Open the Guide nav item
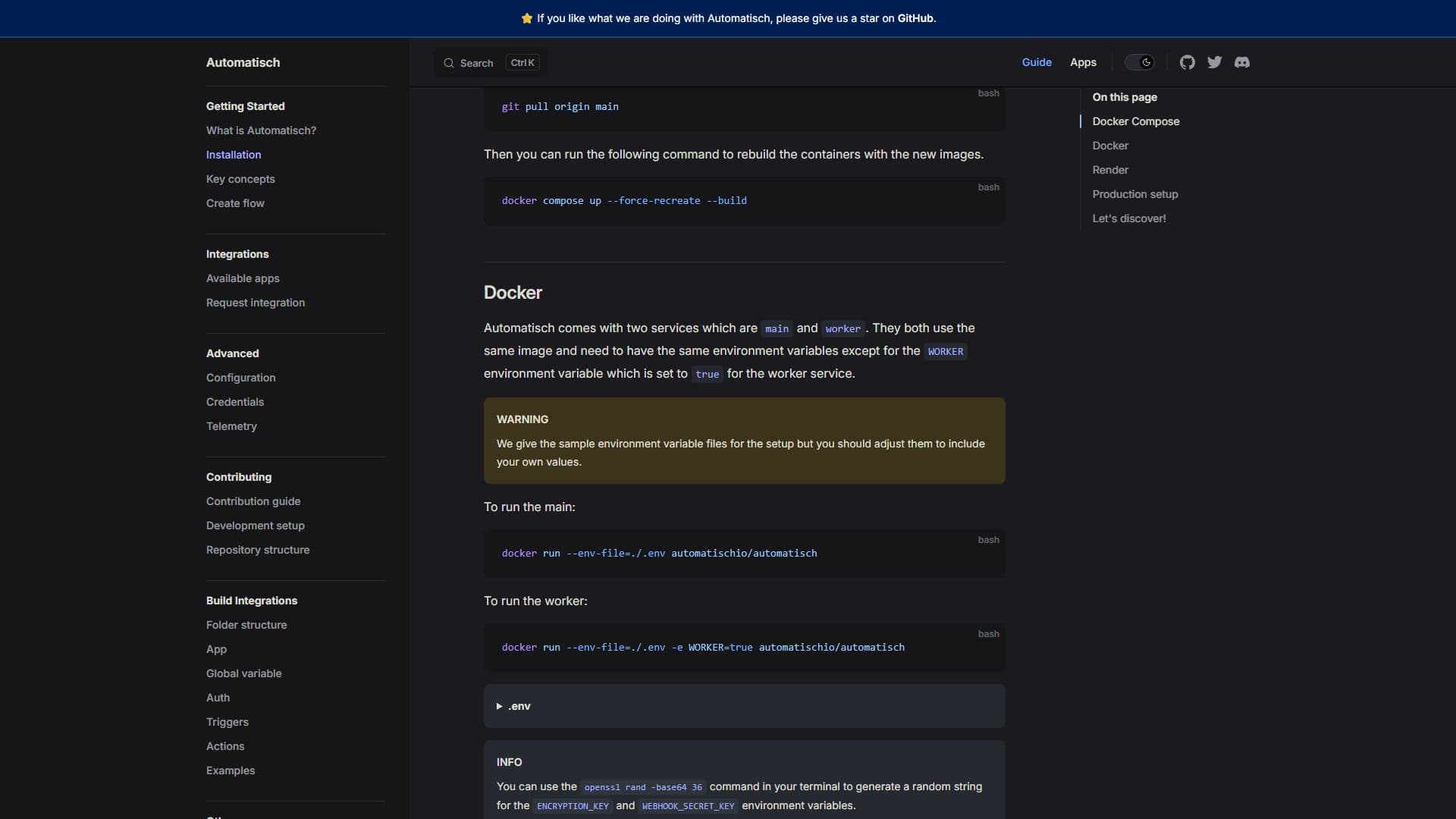The image size is (1456, 819). coord(1037,62)
